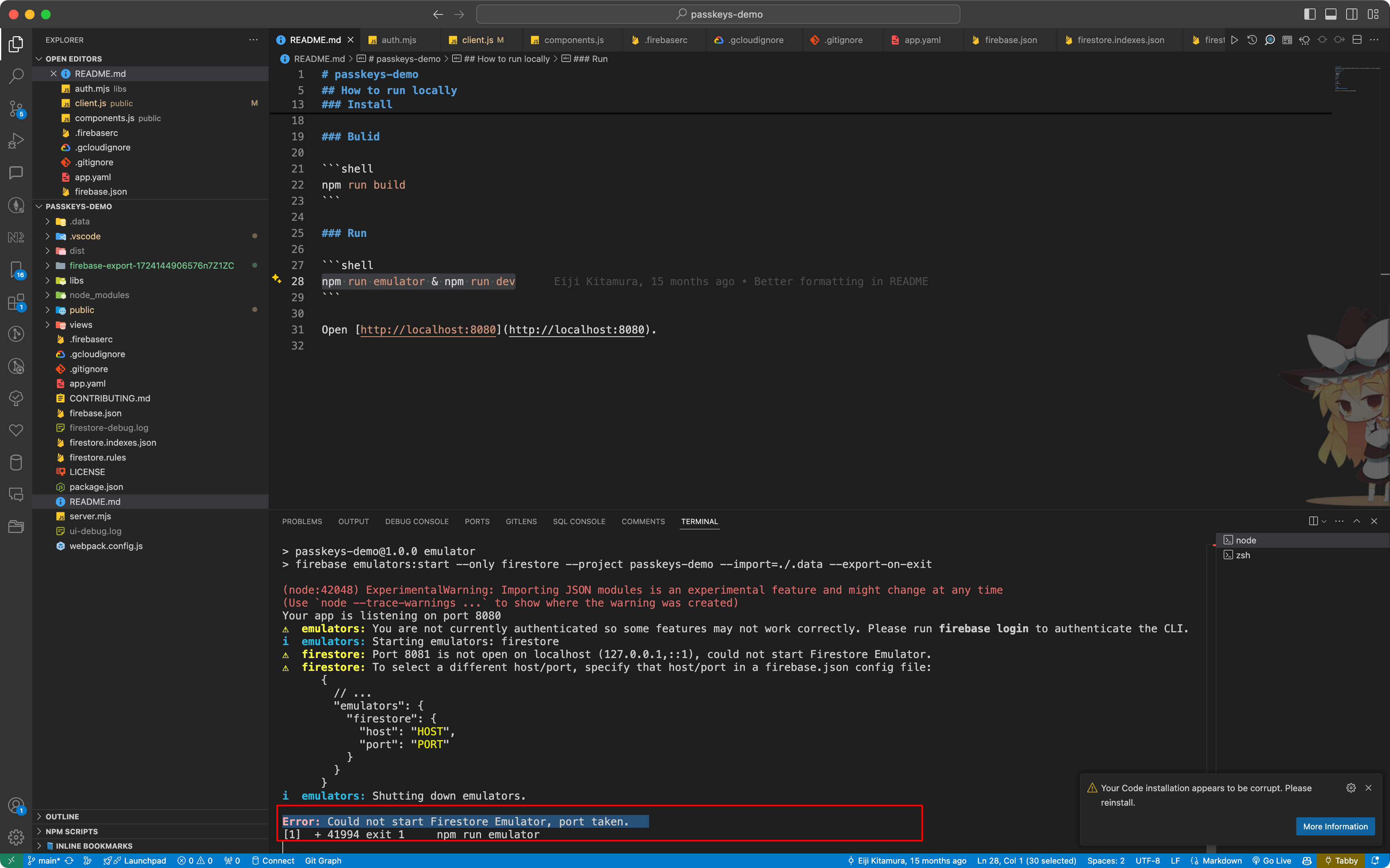Open Customize Layout control
The width and height of the screenshot is (1390, 868).
pos(1374,14)
